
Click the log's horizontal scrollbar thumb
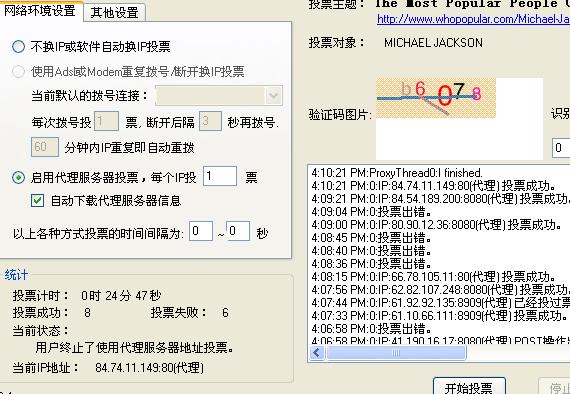click(396, 353)
